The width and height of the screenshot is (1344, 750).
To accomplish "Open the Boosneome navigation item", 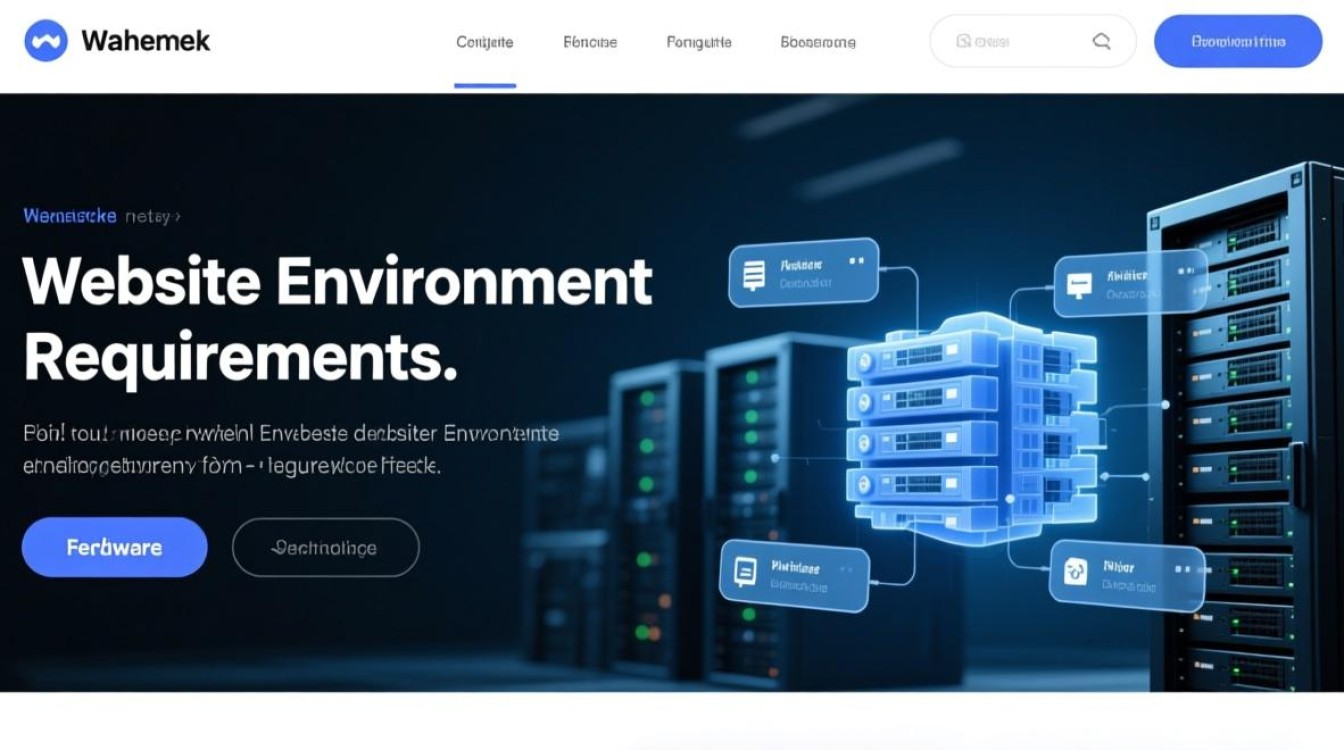I will tap(817, 42).
